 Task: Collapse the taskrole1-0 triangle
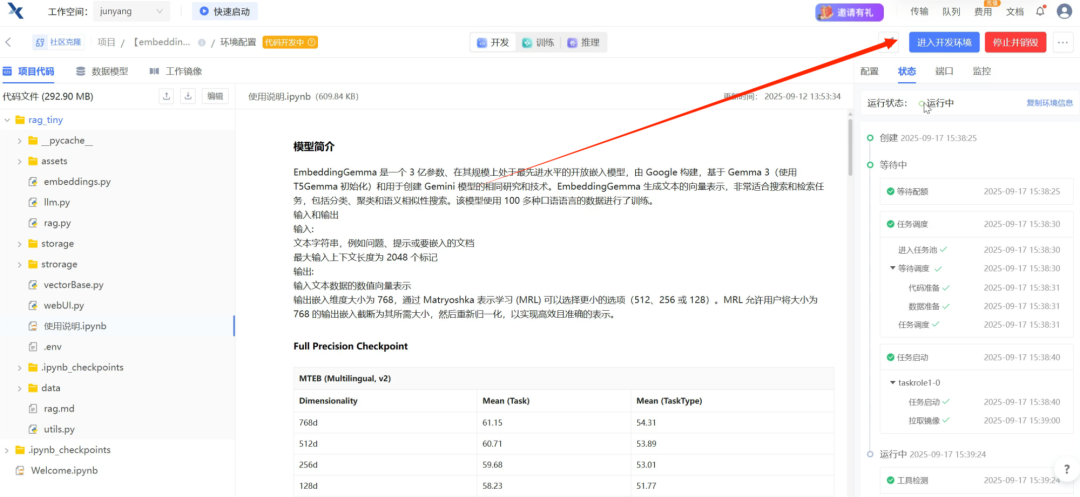(x=893, y=383)
